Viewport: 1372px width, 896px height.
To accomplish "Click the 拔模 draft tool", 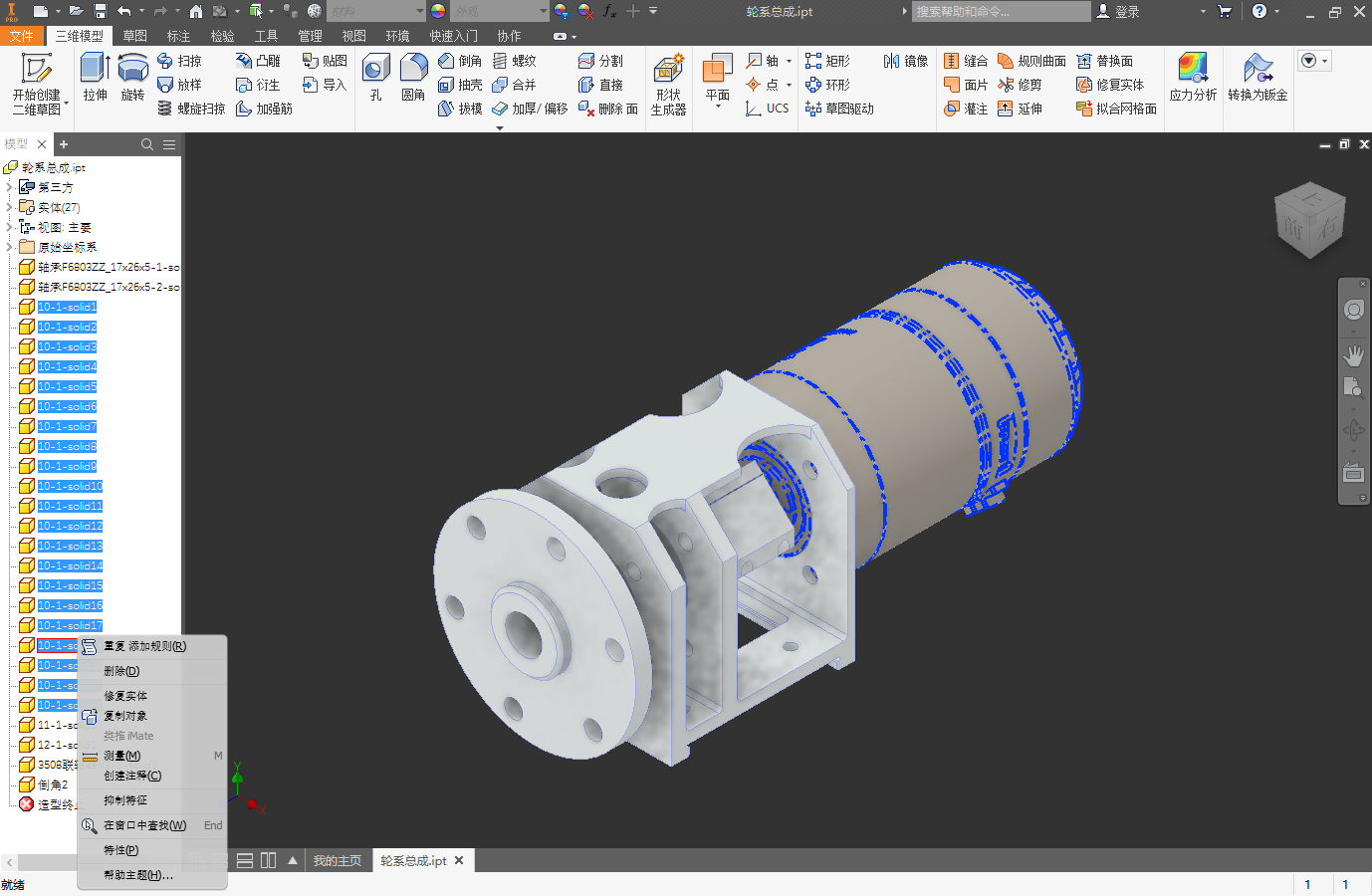I will (460, 109).
